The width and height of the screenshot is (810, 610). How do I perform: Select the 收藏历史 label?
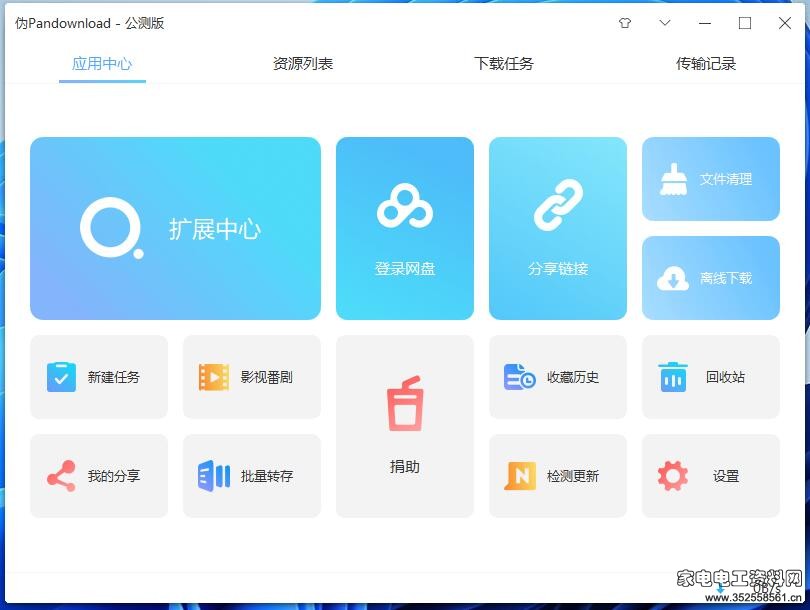pyautogui.click(x=573, y=377)
